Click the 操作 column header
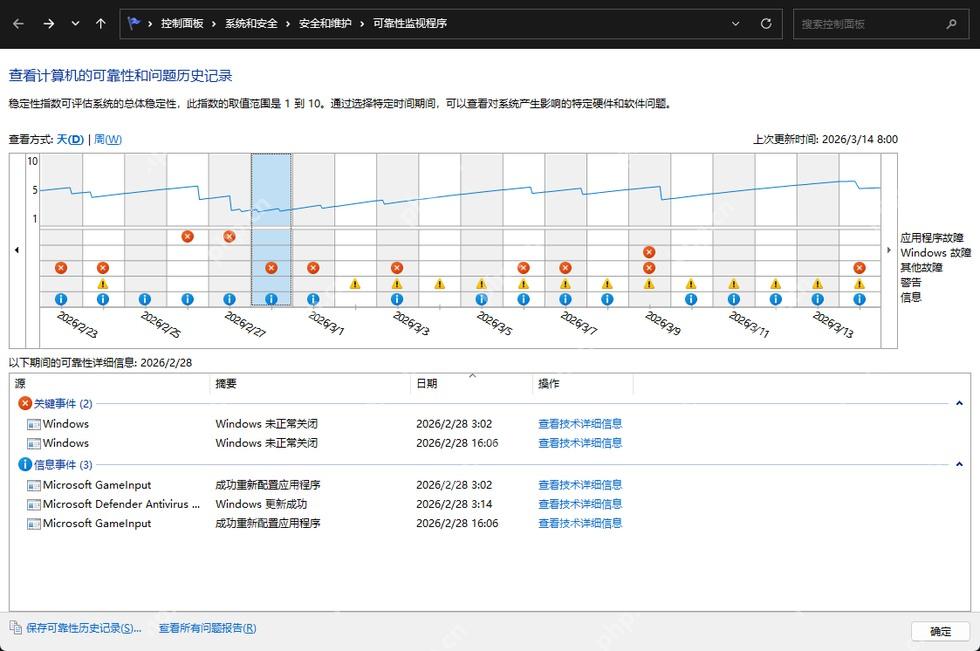Viewport: 980px width, 651px height. pos(584,384)
